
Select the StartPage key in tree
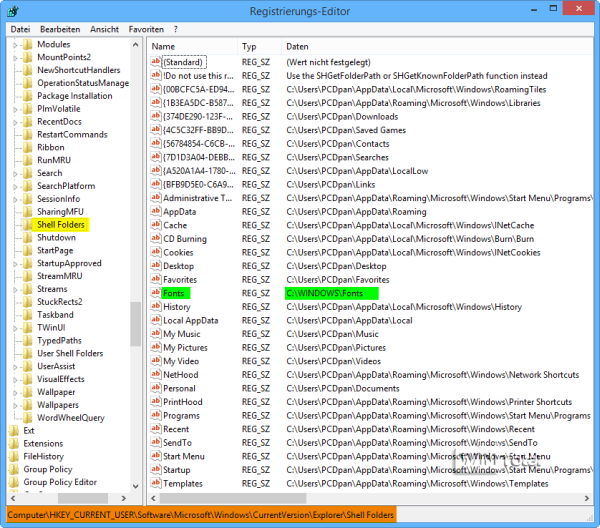(x=55, y=251)
